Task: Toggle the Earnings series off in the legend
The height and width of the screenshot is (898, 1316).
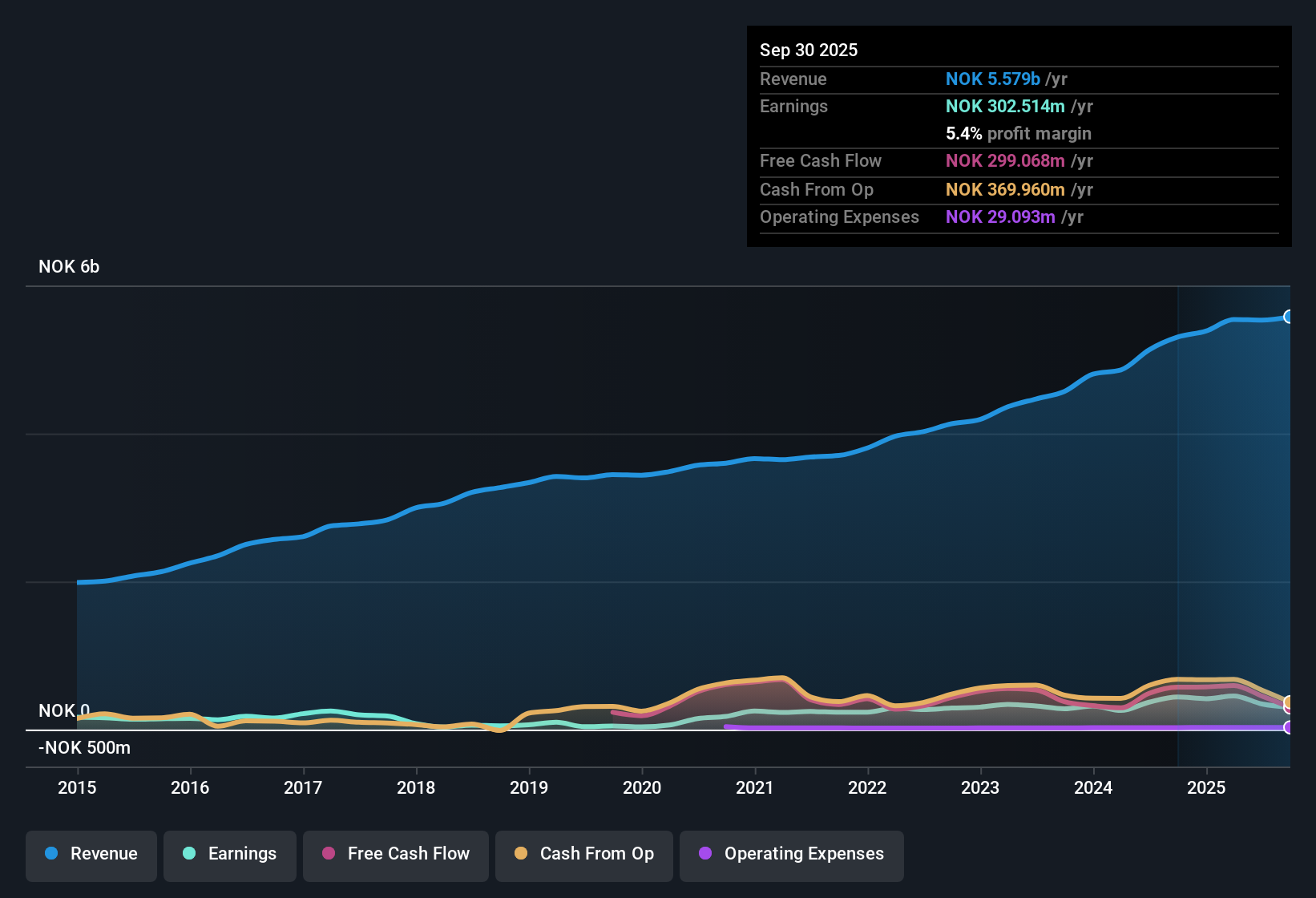Action: [x=230, y=854]
